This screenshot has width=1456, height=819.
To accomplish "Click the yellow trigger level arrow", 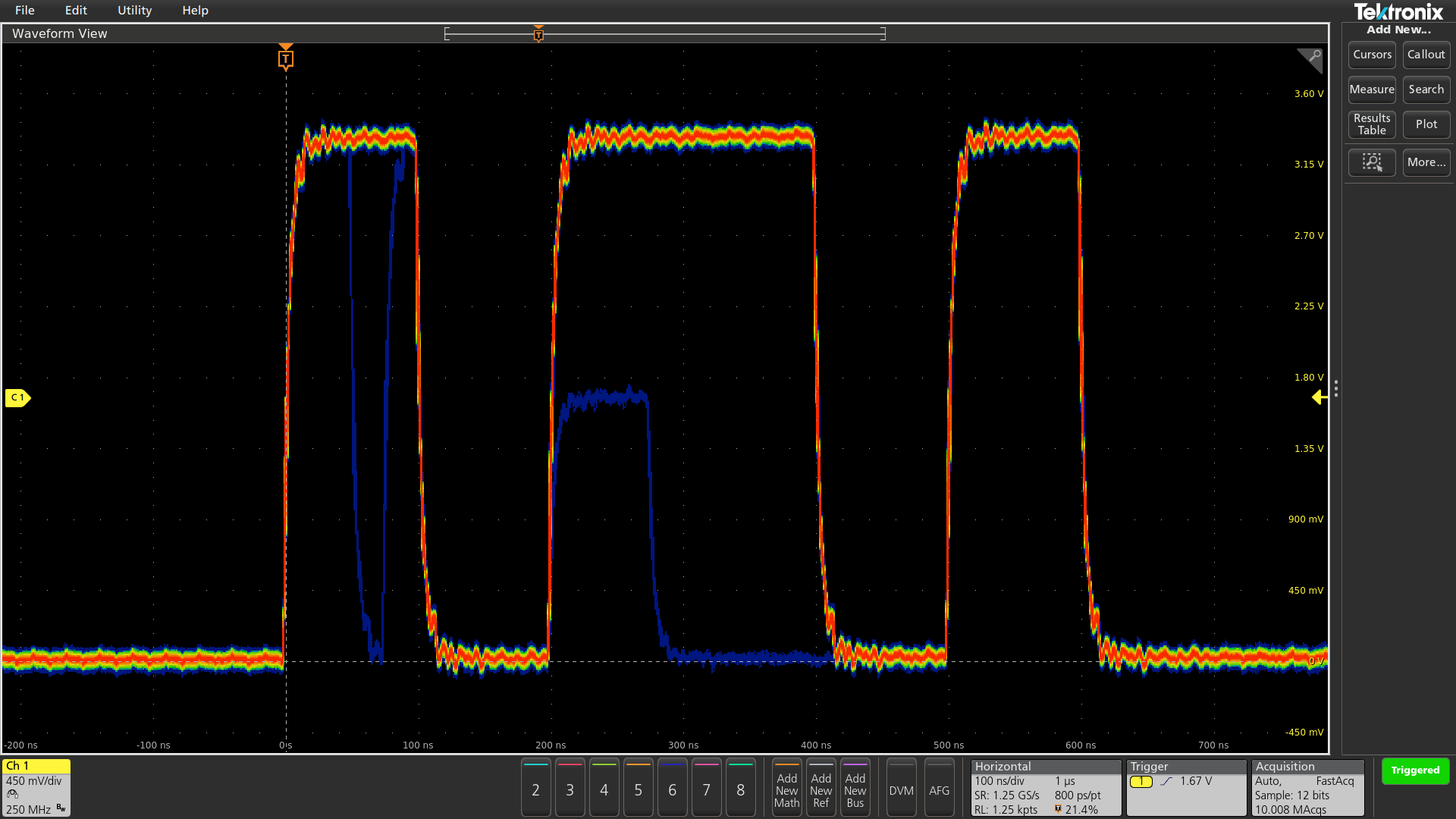I will pos(1319,397).
